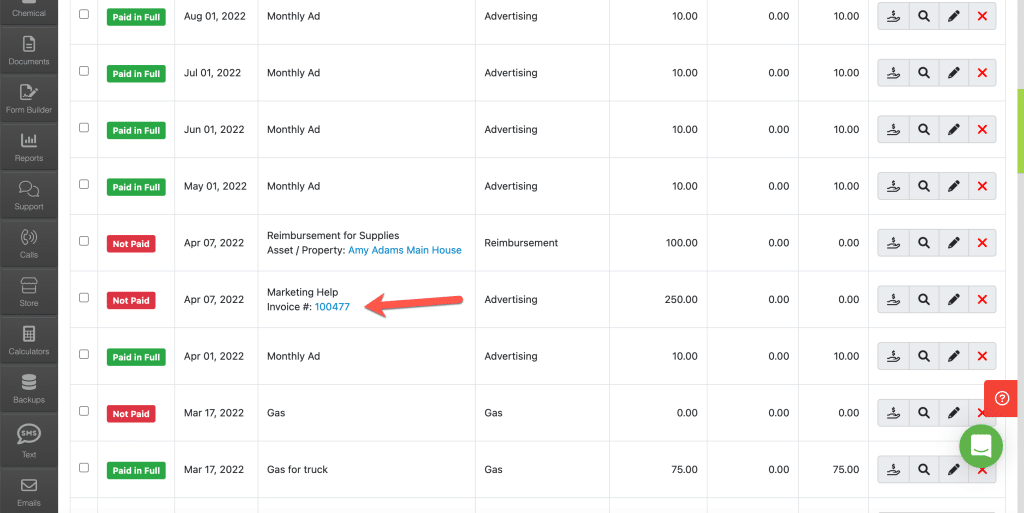
Task: Open Emails from the sidebar
Action: (x=29, y=491)
